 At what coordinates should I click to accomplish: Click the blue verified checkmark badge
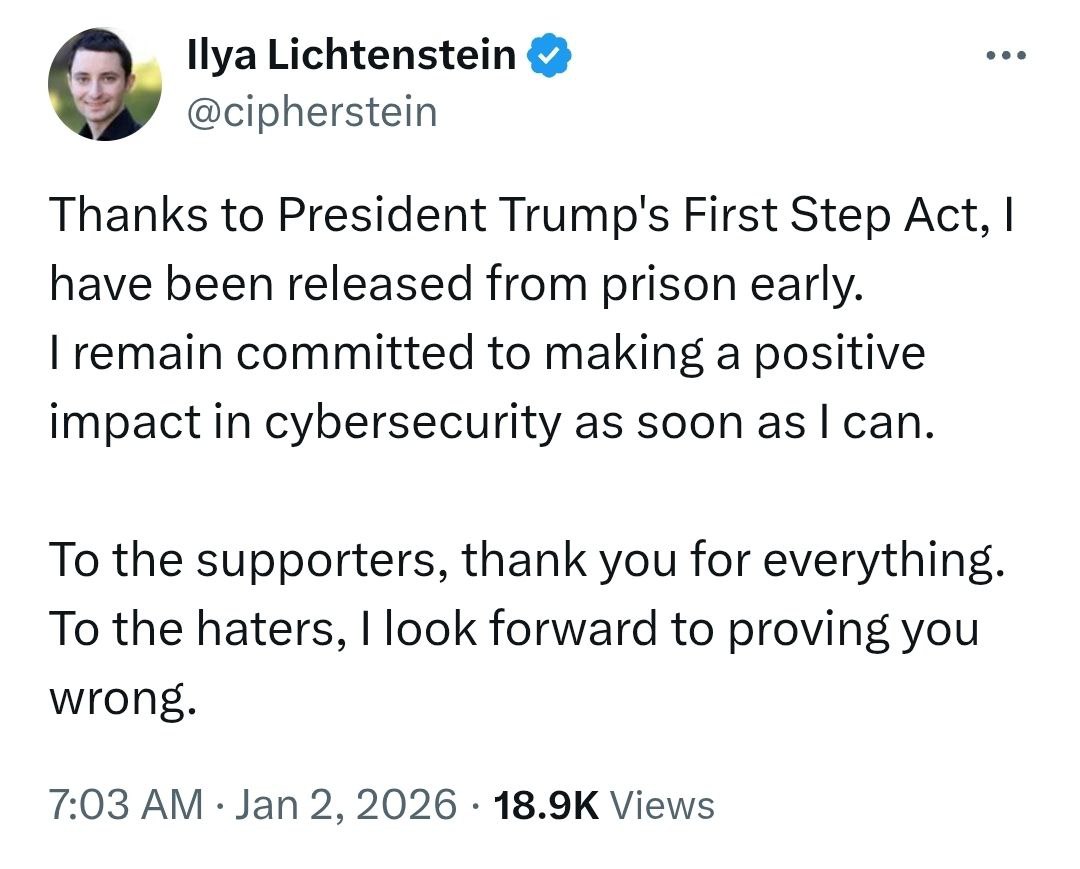coord(549,59)
